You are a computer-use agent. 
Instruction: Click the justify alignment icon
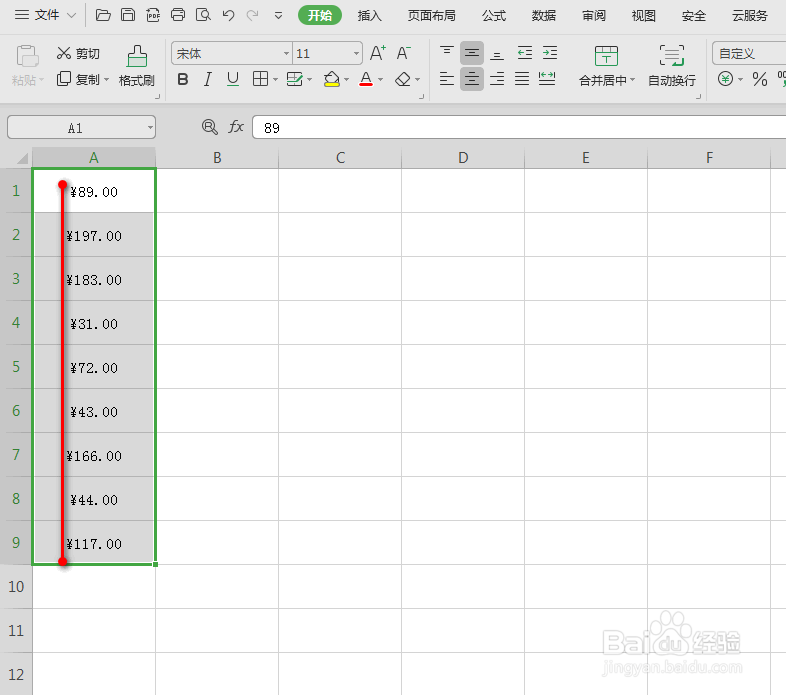point(522,79)
